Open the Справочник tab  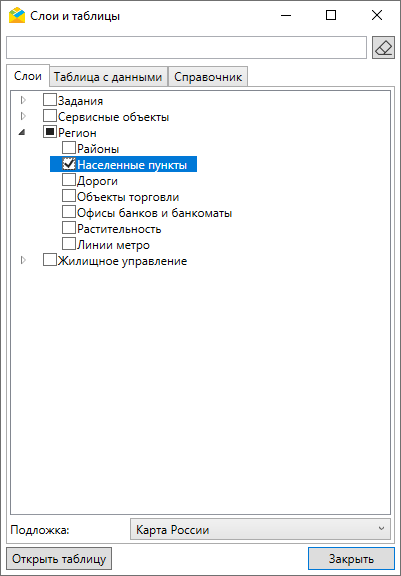click(x=208, y=77)
